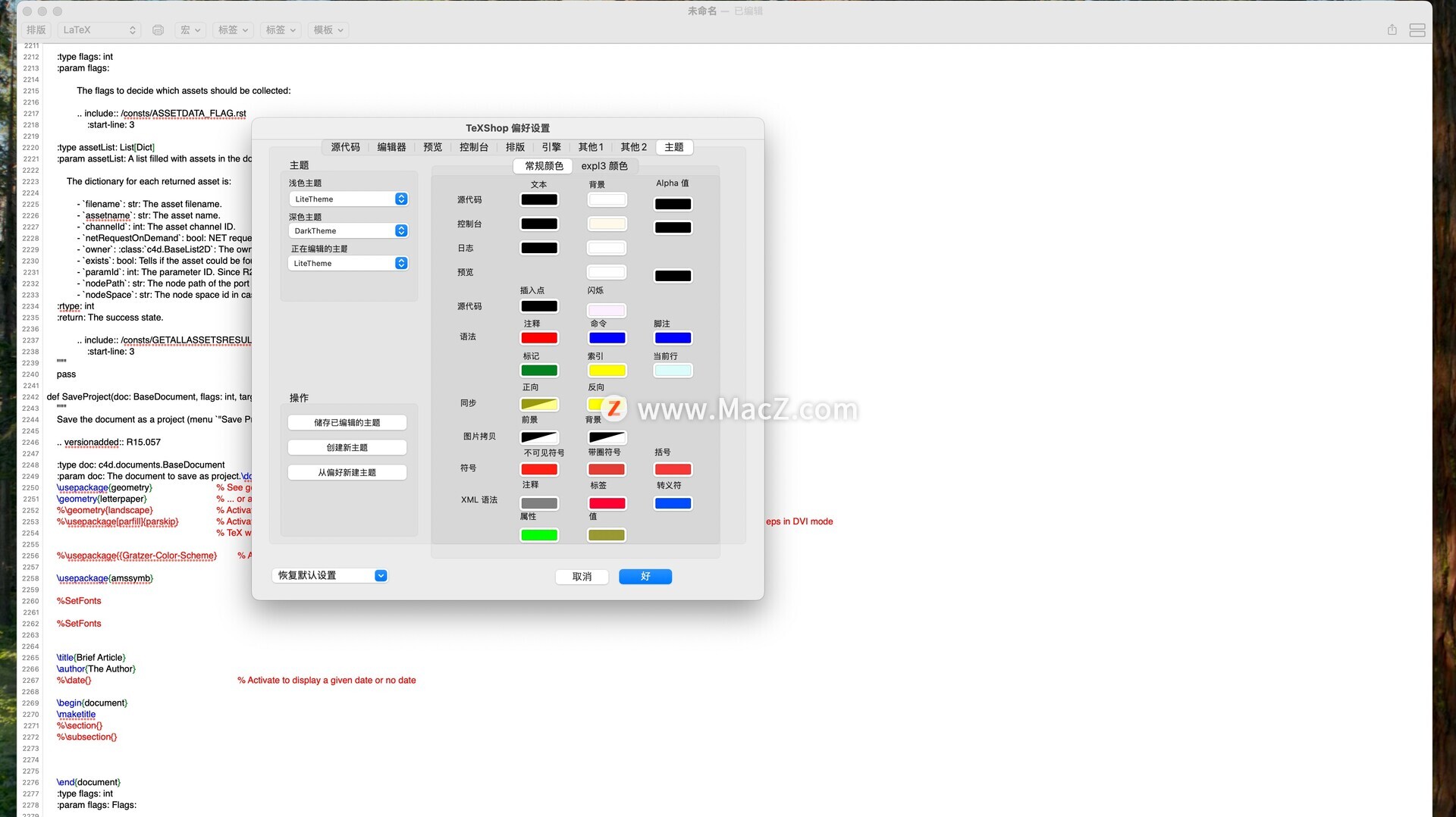
Task: Open the 控制台 text color swatch
Action: pos(539,224)
